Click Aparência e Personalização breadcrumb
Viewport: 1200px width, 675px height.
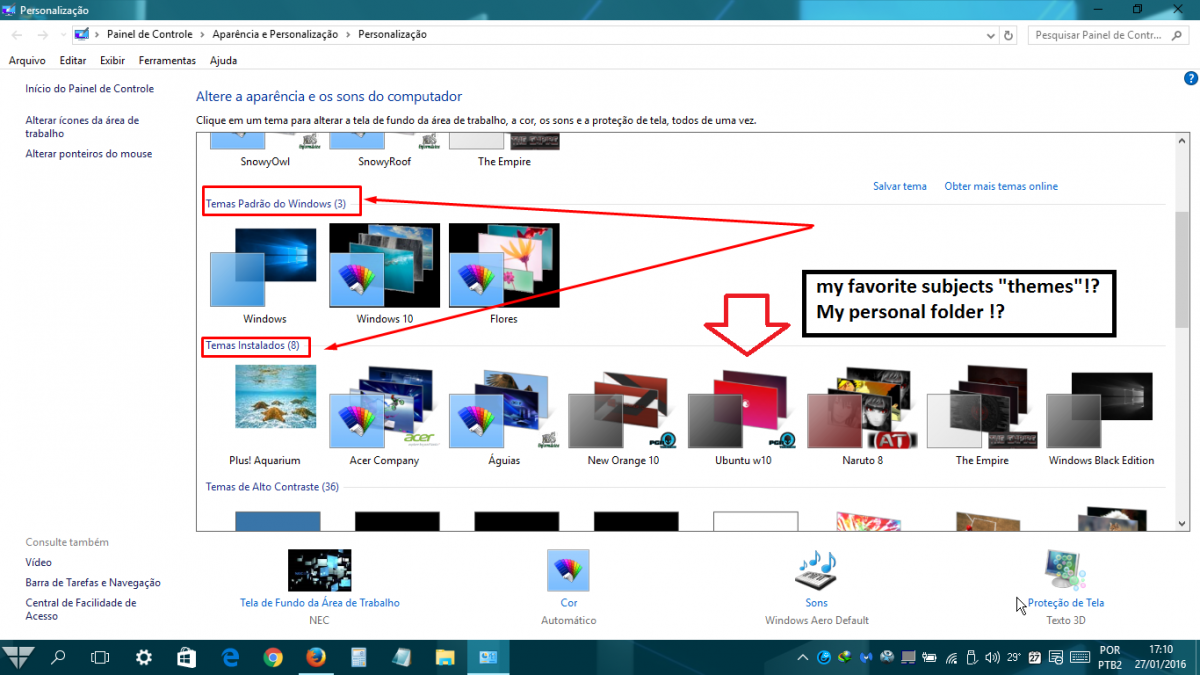tap(275, 34)
